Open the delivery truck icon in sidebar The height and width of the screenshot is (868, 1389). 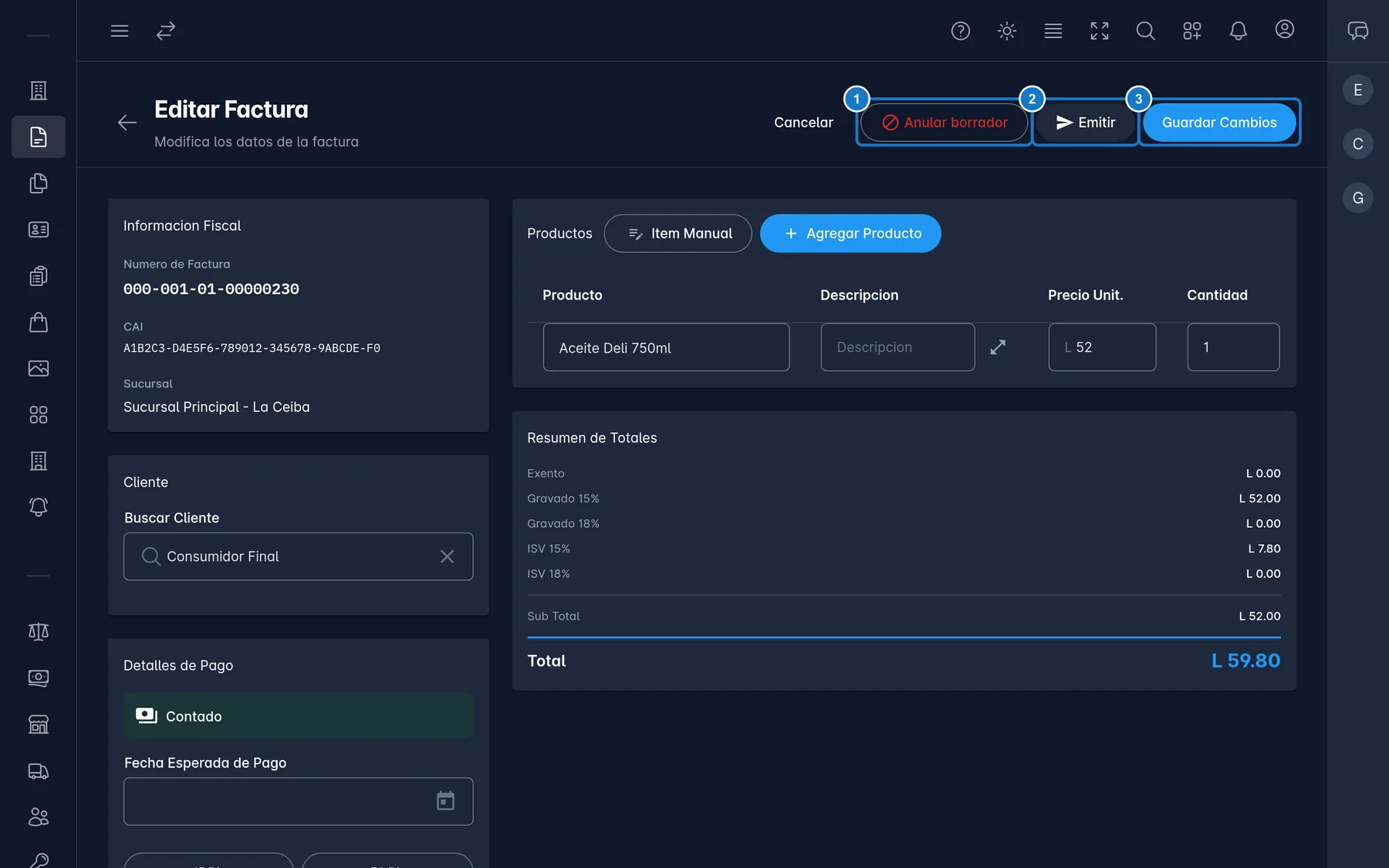tap(39, 771)
